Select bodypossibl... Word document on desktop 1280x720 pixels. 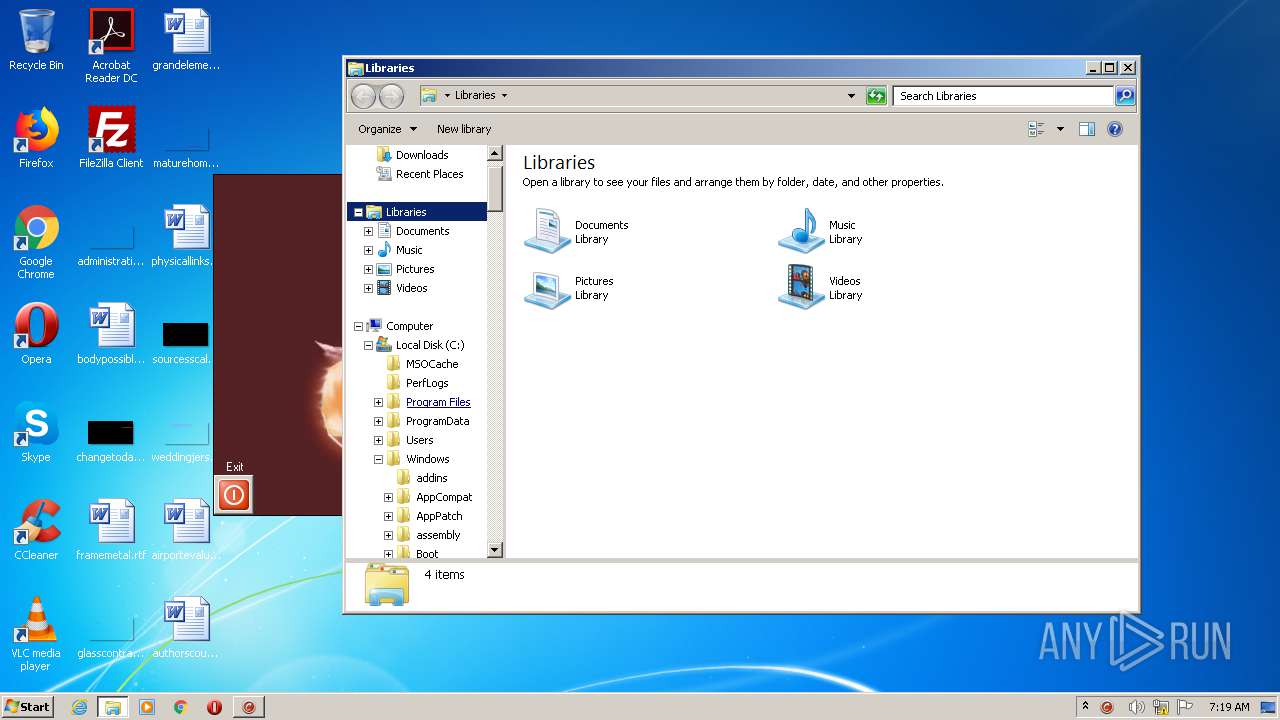pyautogui.click(x=111, y=334)
